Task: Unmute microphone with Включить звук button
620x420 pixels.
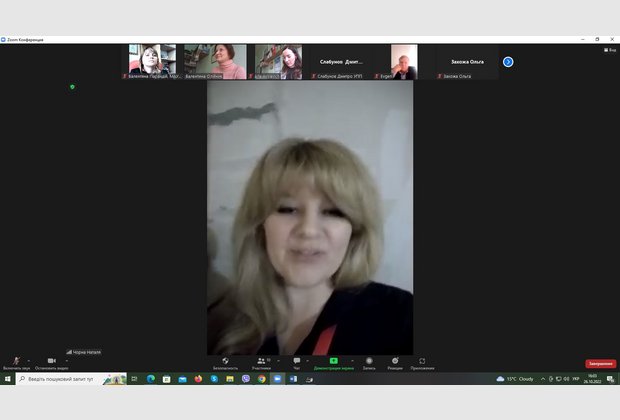Action: (x=16, y=363)
